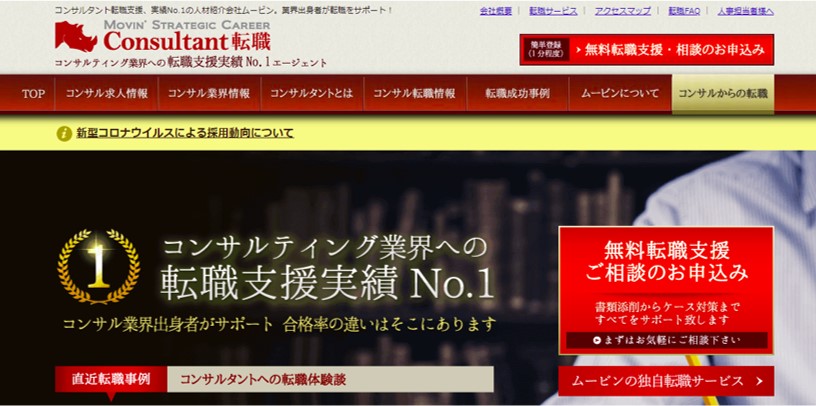The width and height of the screenshot is (816, 406).
Task: Click the circle arrow icon beside まずはお気軽にご相談下さい
Action: click(x=597, y=340)
